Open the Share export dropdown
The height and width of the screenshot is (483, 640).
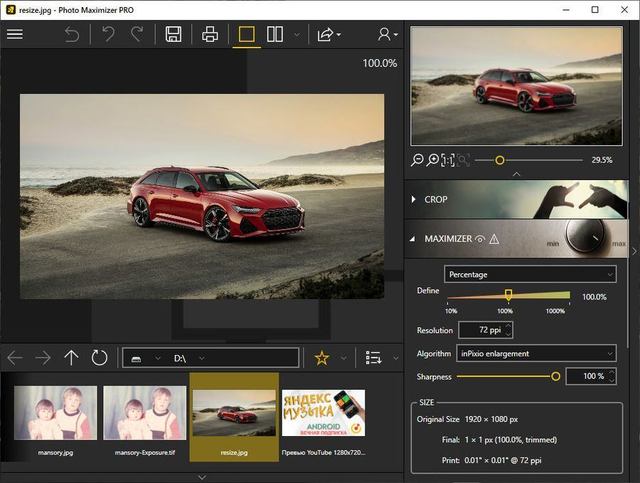coord(328,34)
